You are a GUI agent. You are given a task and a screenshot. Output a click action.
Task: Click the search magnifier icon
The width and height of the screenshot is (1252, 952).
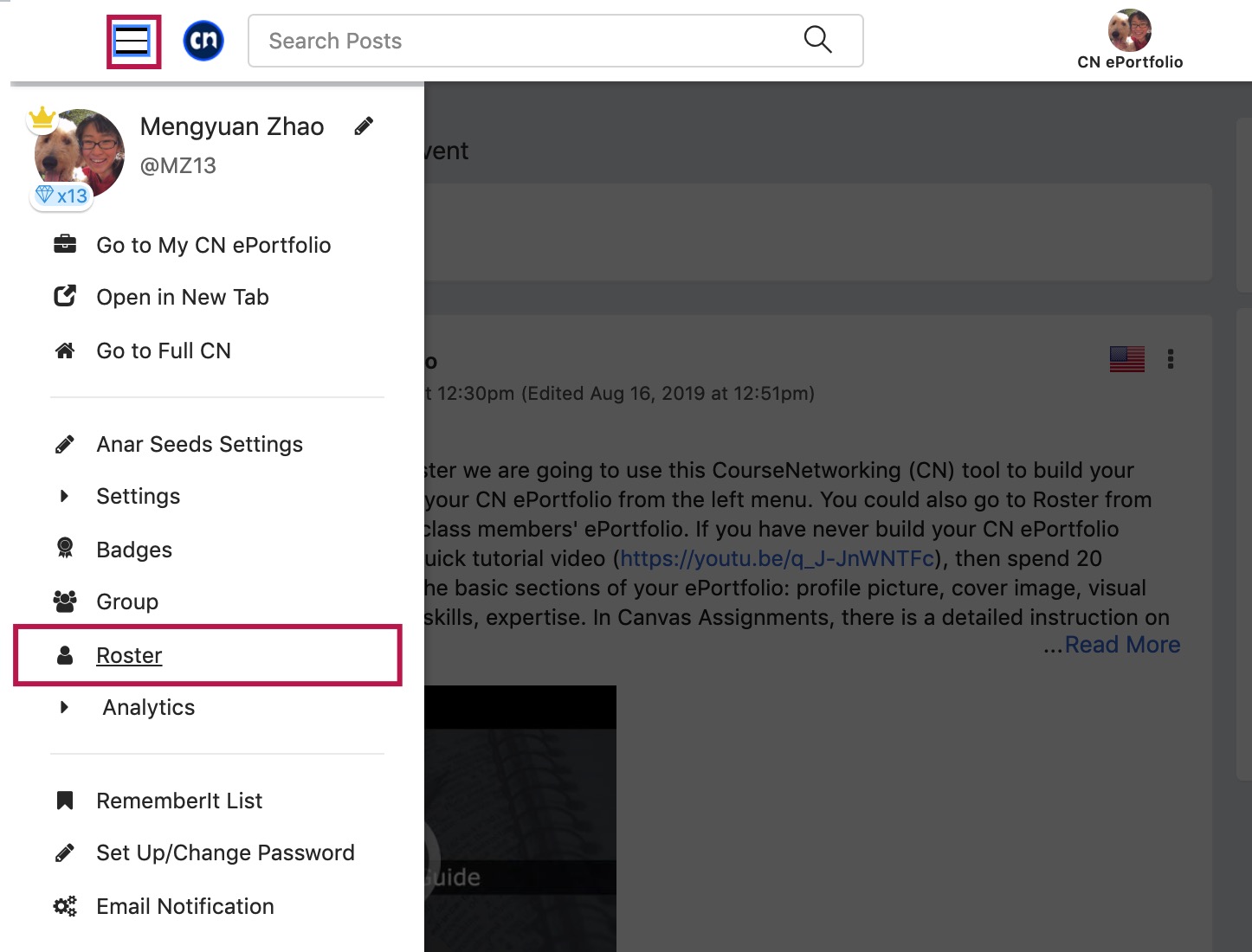[817, 40]
